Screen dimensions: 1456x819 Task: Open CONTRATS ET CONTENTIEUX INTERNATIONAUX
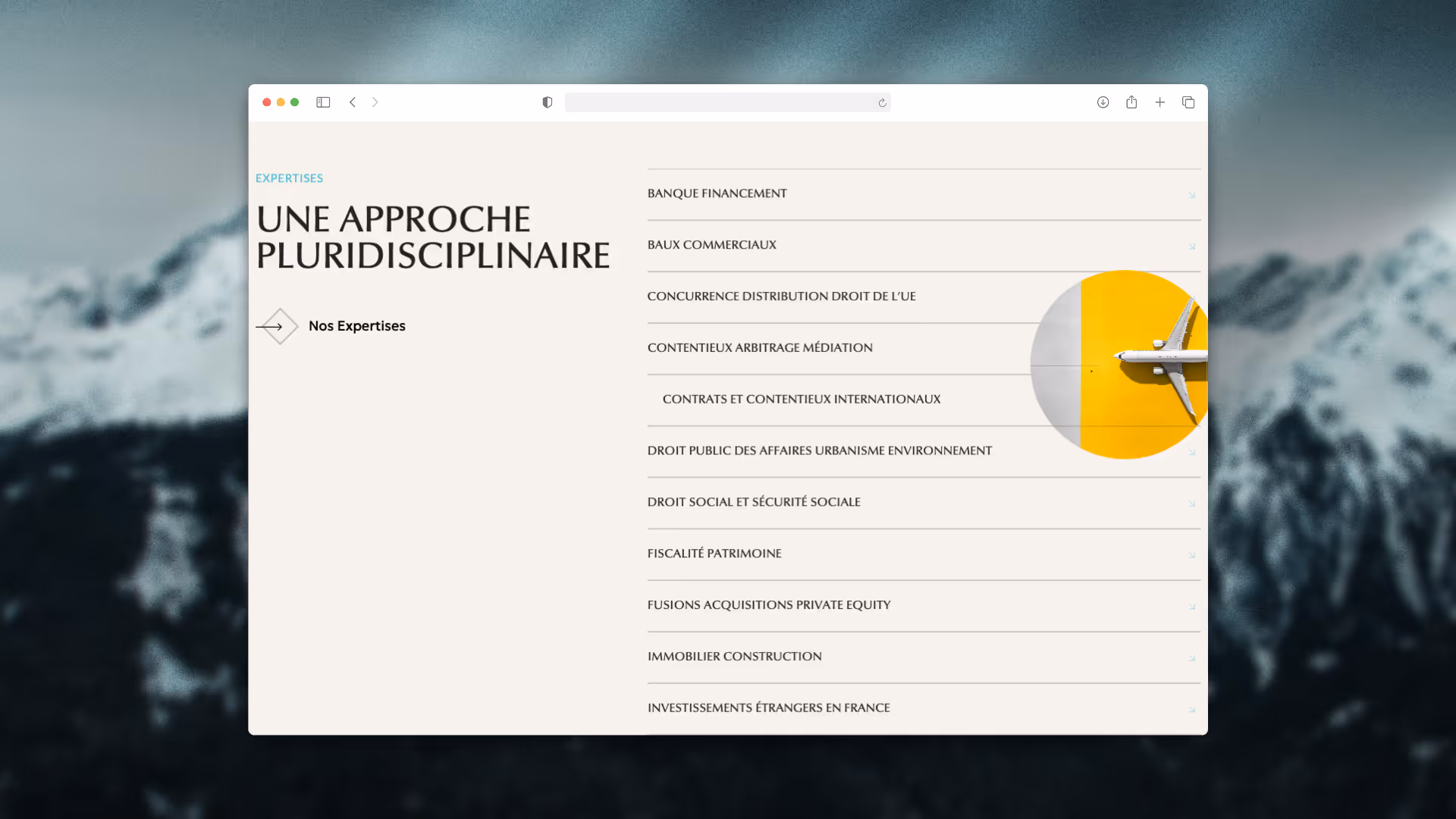coord(802,400)
